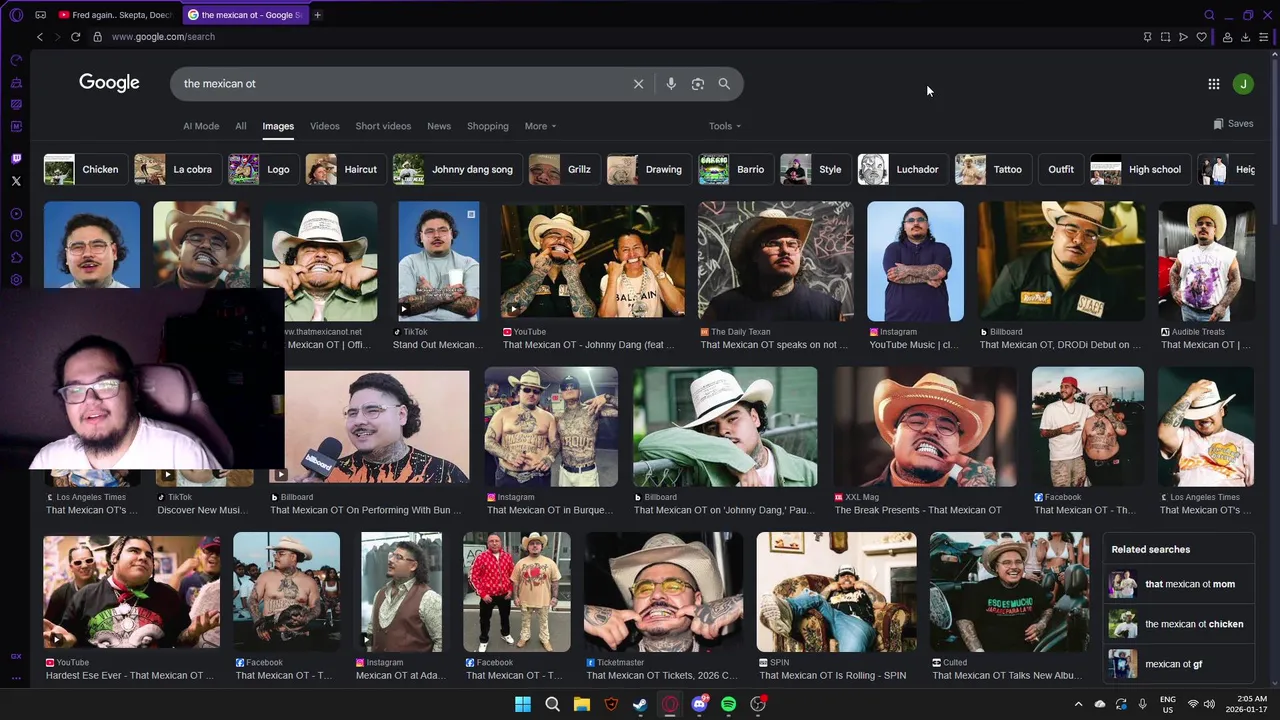The image size is (1280, 720).
Task: Take a snapshot with the capture icon
Action: click(x=1165, y=37)
